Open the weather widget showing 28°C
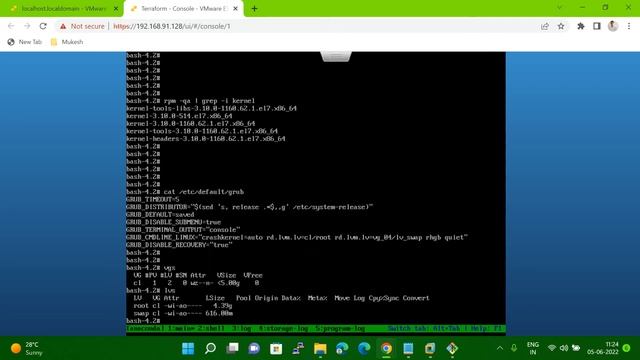This screenshot has width=640, height=360. click(27, 349)
